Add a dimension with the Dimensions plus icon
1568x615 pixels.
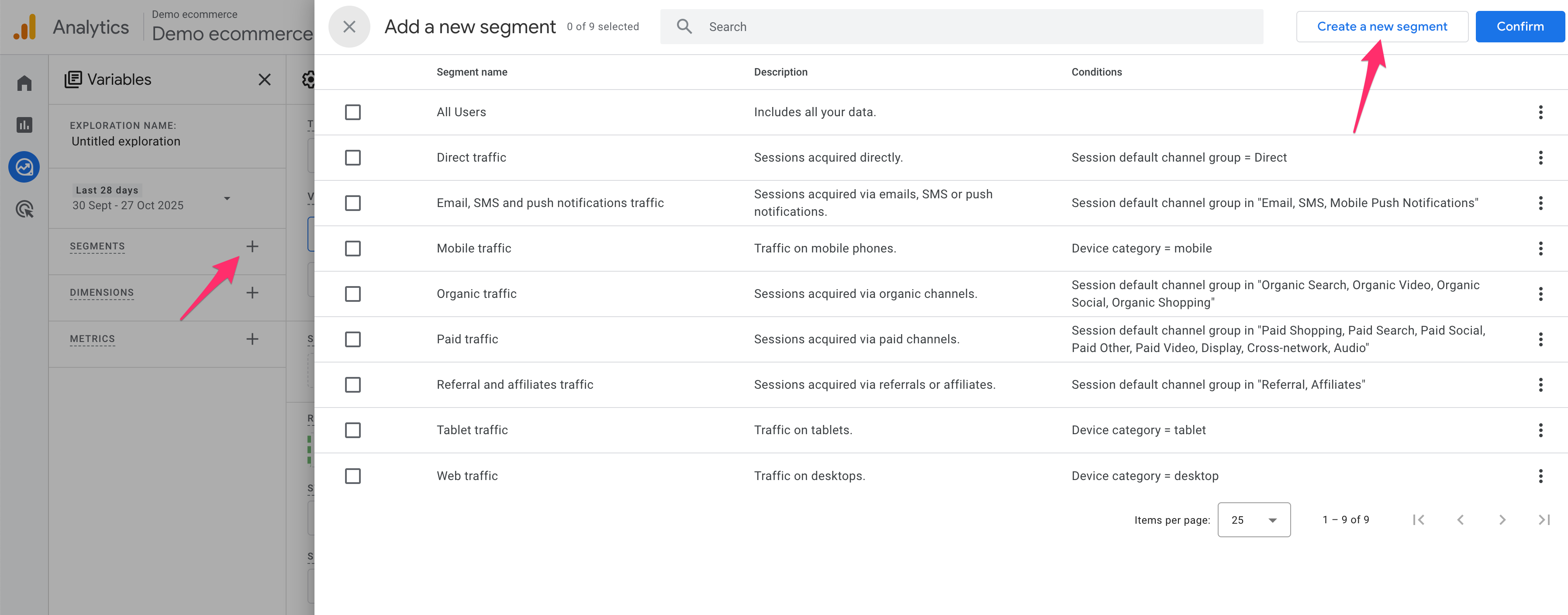coord(252,292)
